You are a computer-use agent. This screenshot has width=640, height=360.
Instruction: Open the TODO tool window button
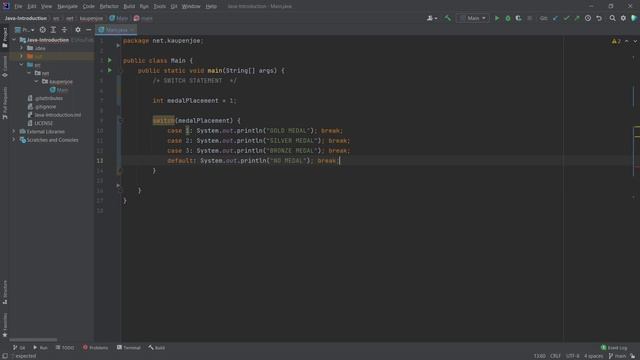pyautogui.click(x=65, y=348)
